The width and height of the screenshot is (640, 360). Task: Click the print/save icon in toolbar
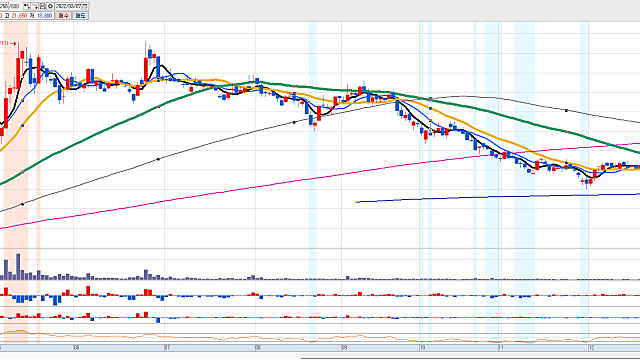(x=42, y=6)
